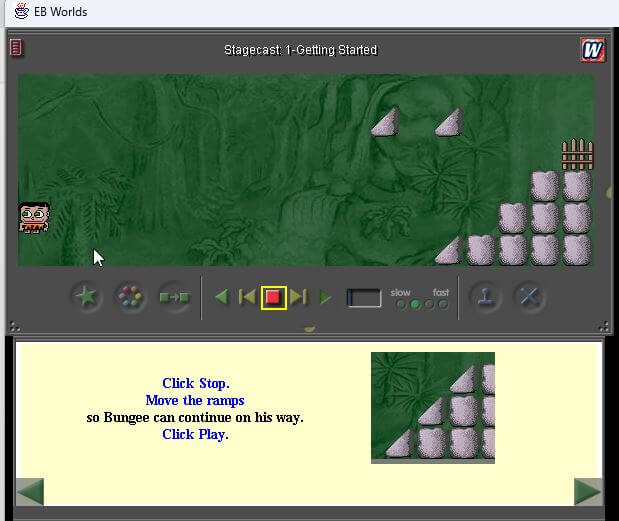619x521 pixels.
Task: Click the "EB Worlds" window title text
Action: 60,12
